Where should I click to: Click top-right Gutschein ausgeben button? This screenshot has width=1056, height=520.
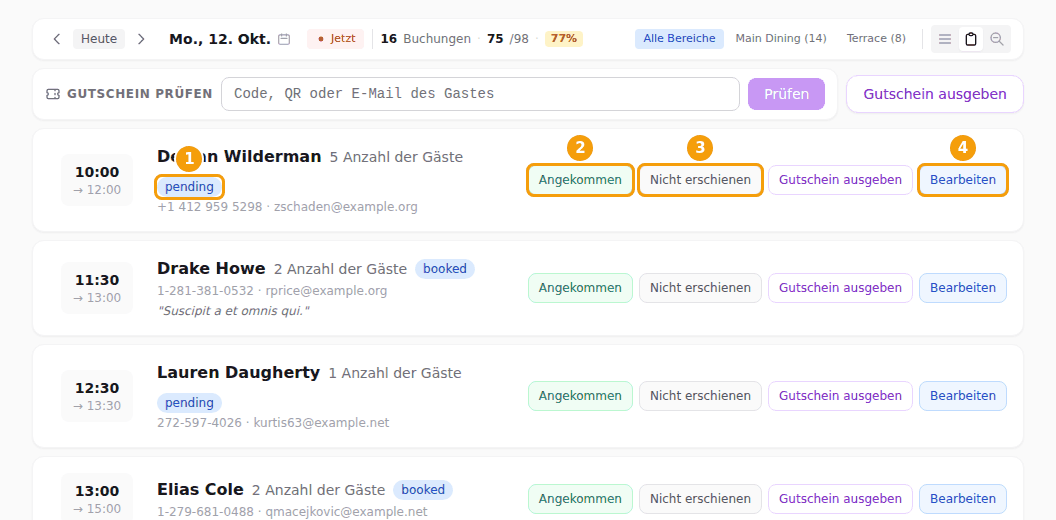[x=935, y=94]
